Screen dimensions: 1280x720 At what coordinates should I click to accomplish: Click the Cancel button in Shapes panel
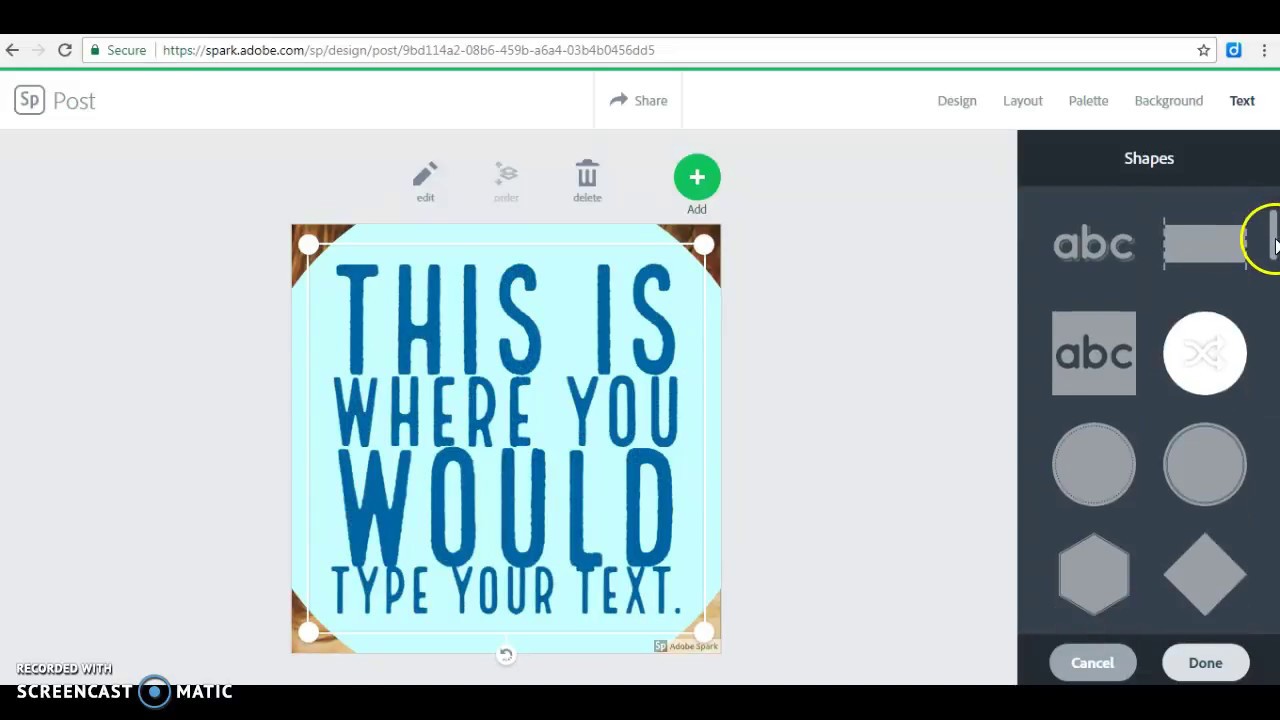pos(1093,662)
